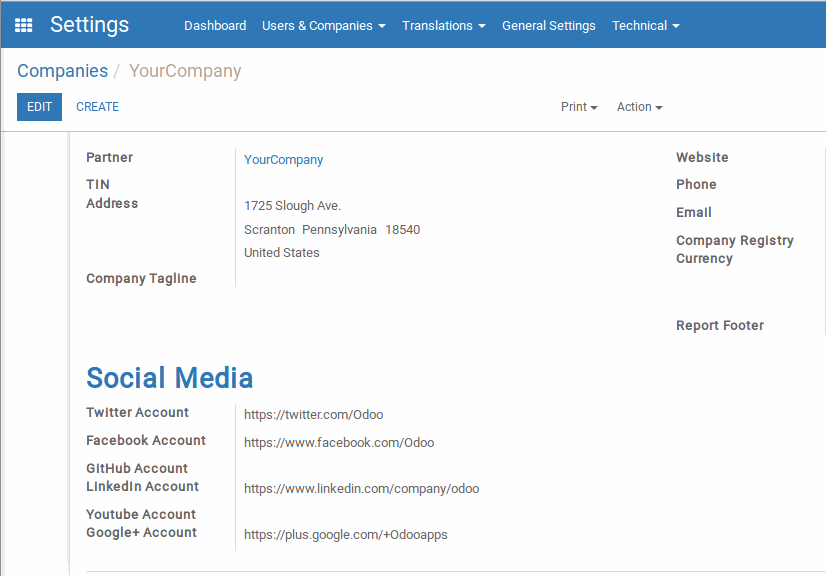Open the Dashboard menu

tap(215, 26)
